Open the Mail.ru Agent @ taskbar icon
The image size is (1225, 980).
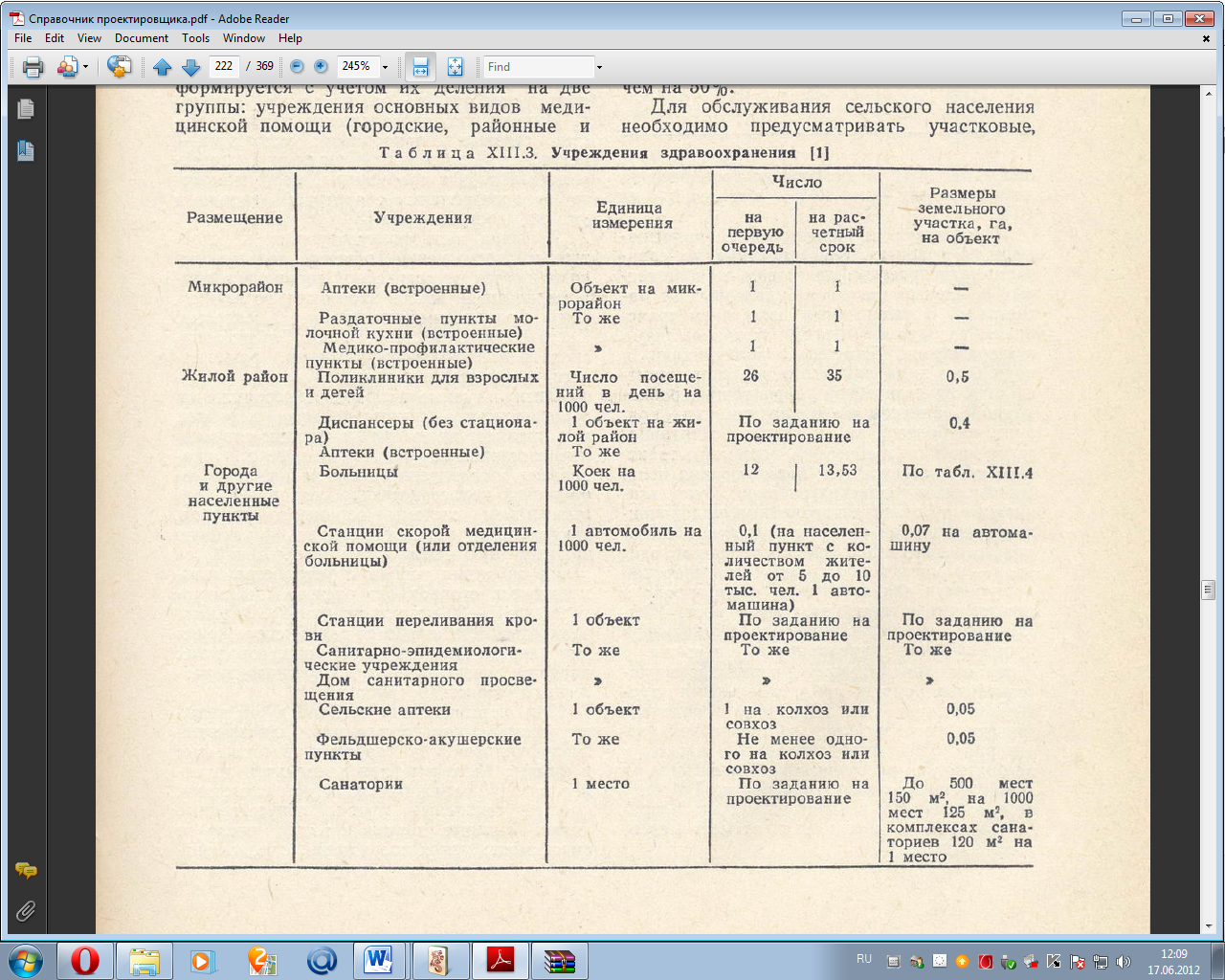coord(322,960)
